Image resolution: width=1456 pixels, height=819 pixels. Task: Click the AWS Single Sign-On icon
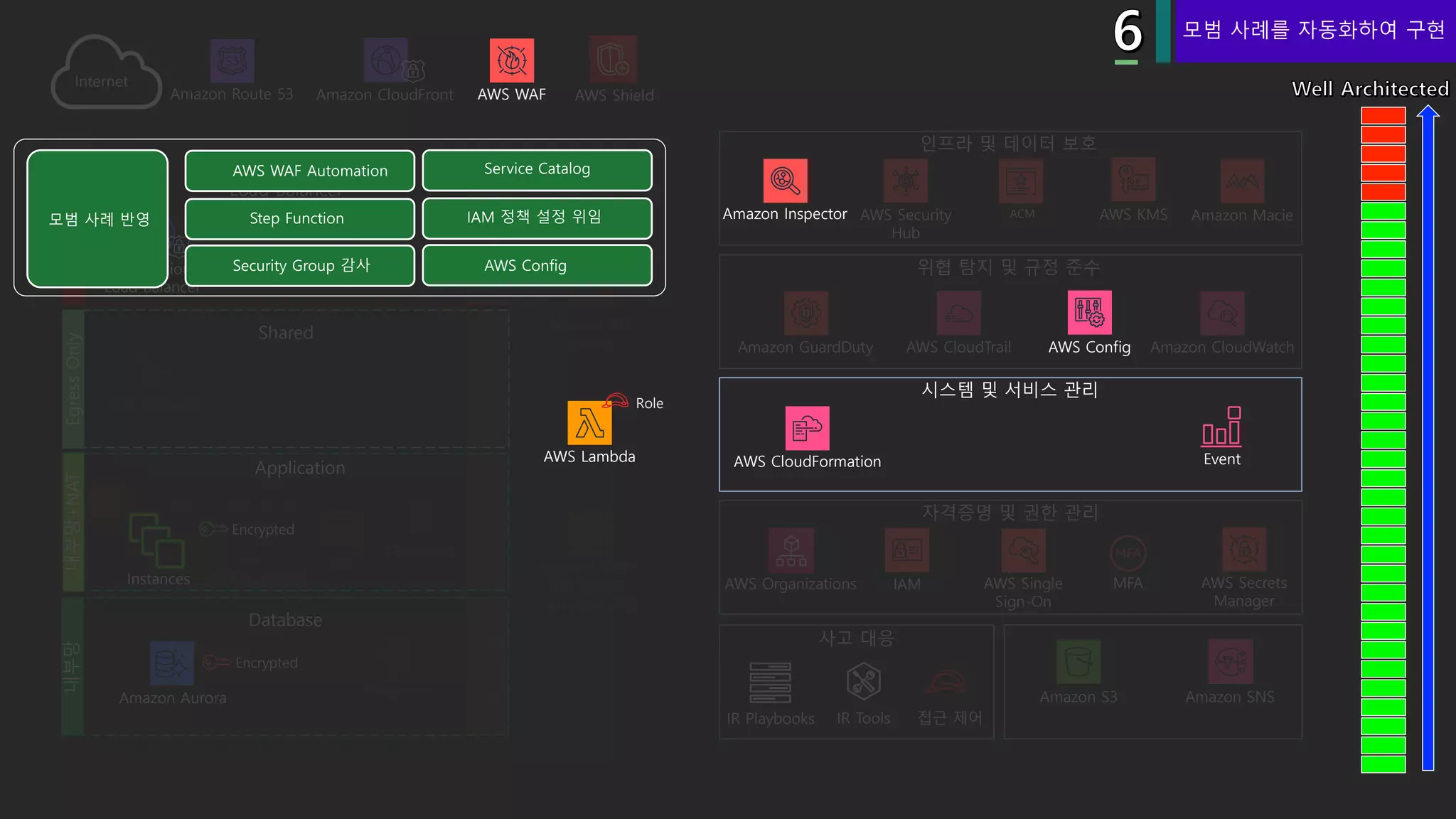(1023, 550)
